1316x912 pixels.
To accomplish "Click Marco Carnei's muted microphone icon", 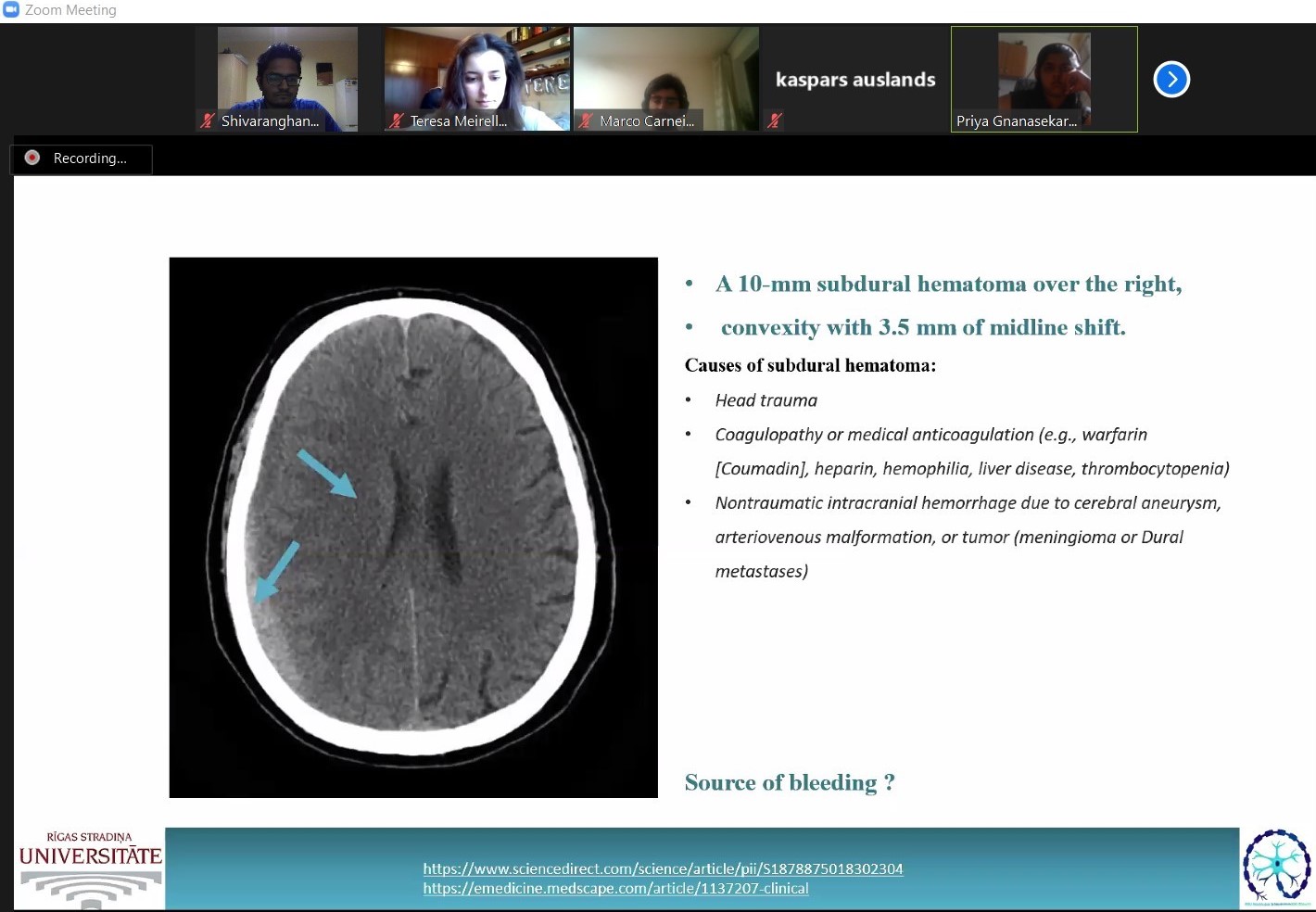I will tap(585, 120).
